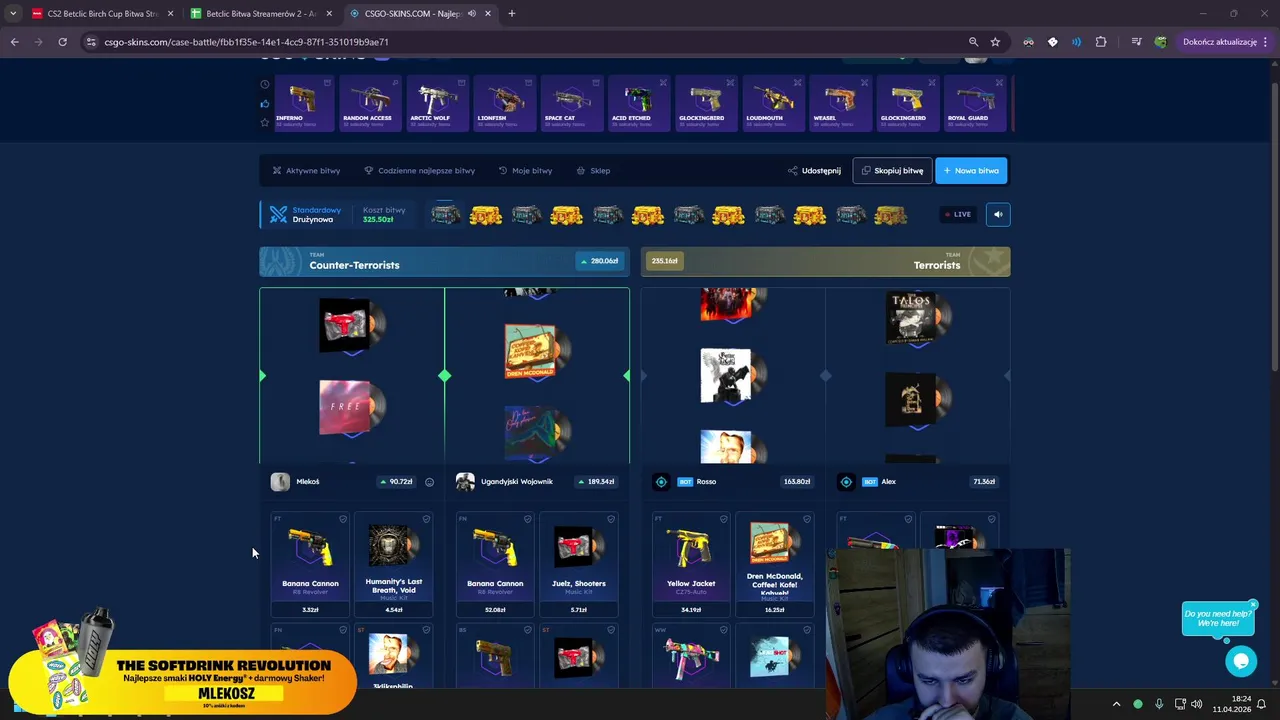Open the INFERNO live drop card

[303, 103]
